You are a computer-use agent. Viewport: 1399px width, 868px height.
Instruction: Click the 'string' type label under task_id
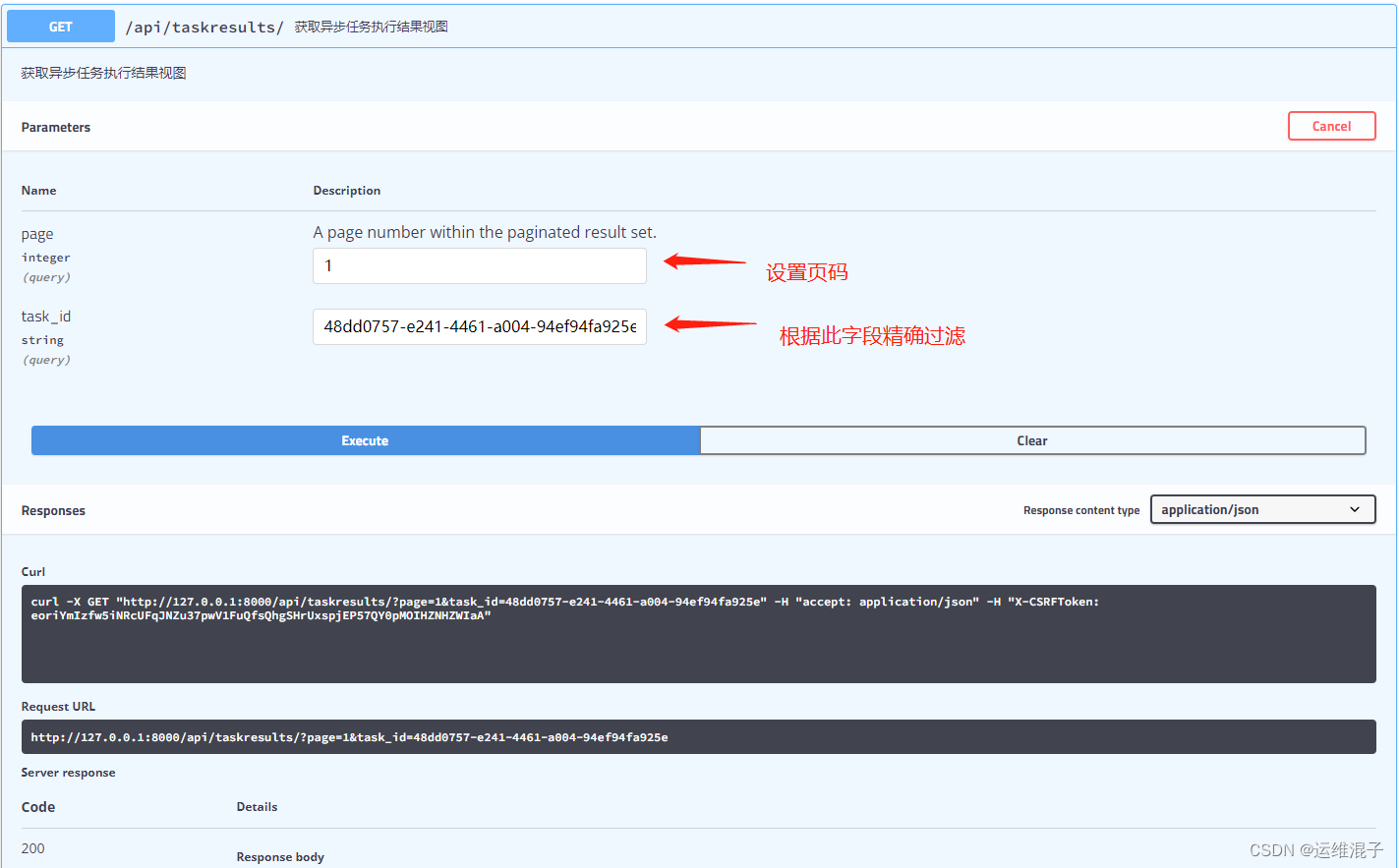[42, 340]
